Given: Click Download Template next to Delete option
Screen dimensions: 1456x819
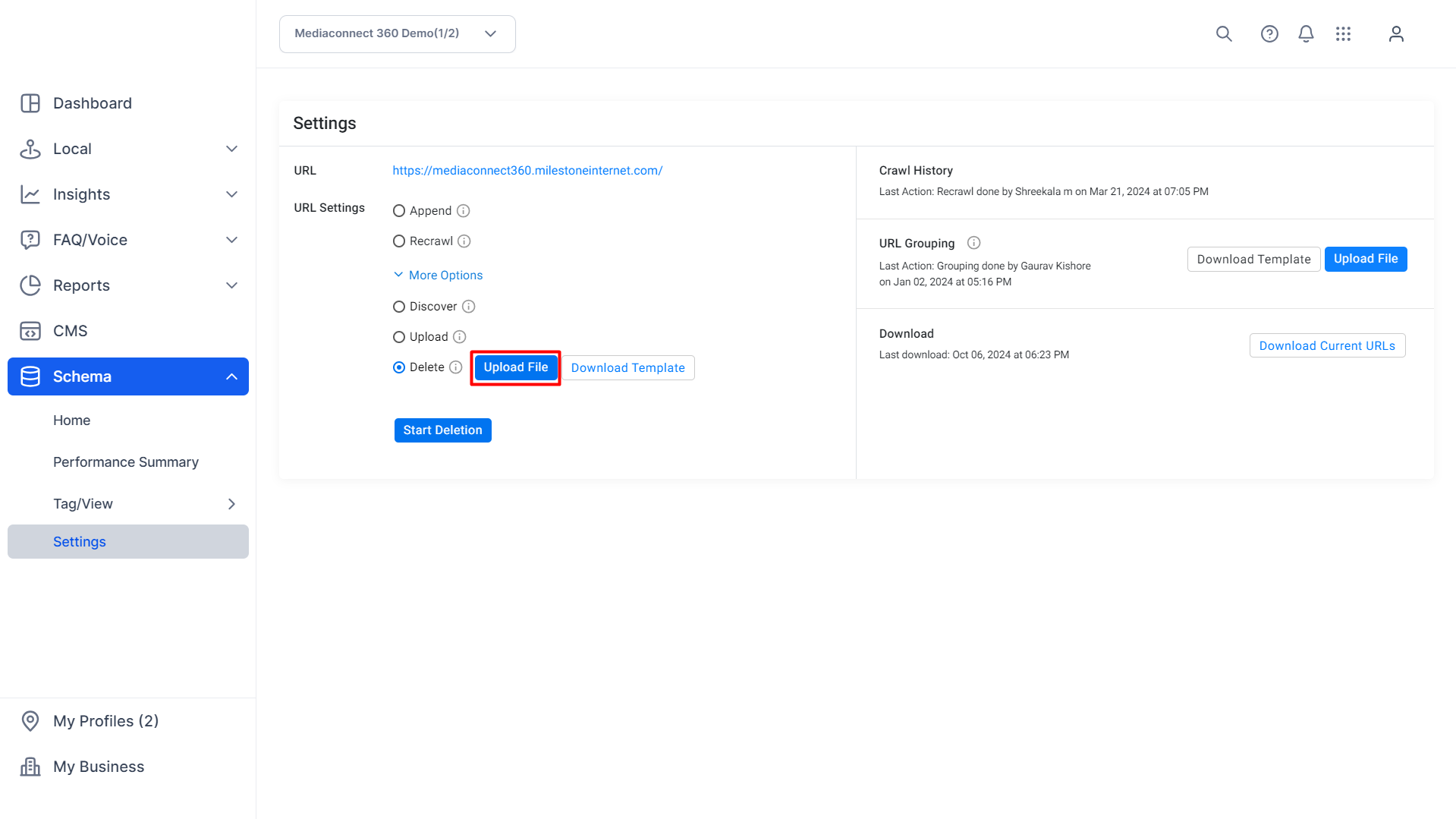Looking at the screenshot, I should [x=628, y=368].
